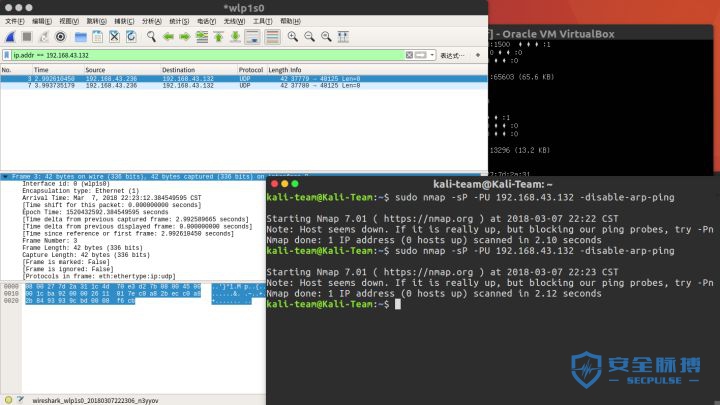The height and width of the screenshot is (405, 720).
Task: Go forward to next packet arrow
Action: pyautogui.click(x=185, y=37)
